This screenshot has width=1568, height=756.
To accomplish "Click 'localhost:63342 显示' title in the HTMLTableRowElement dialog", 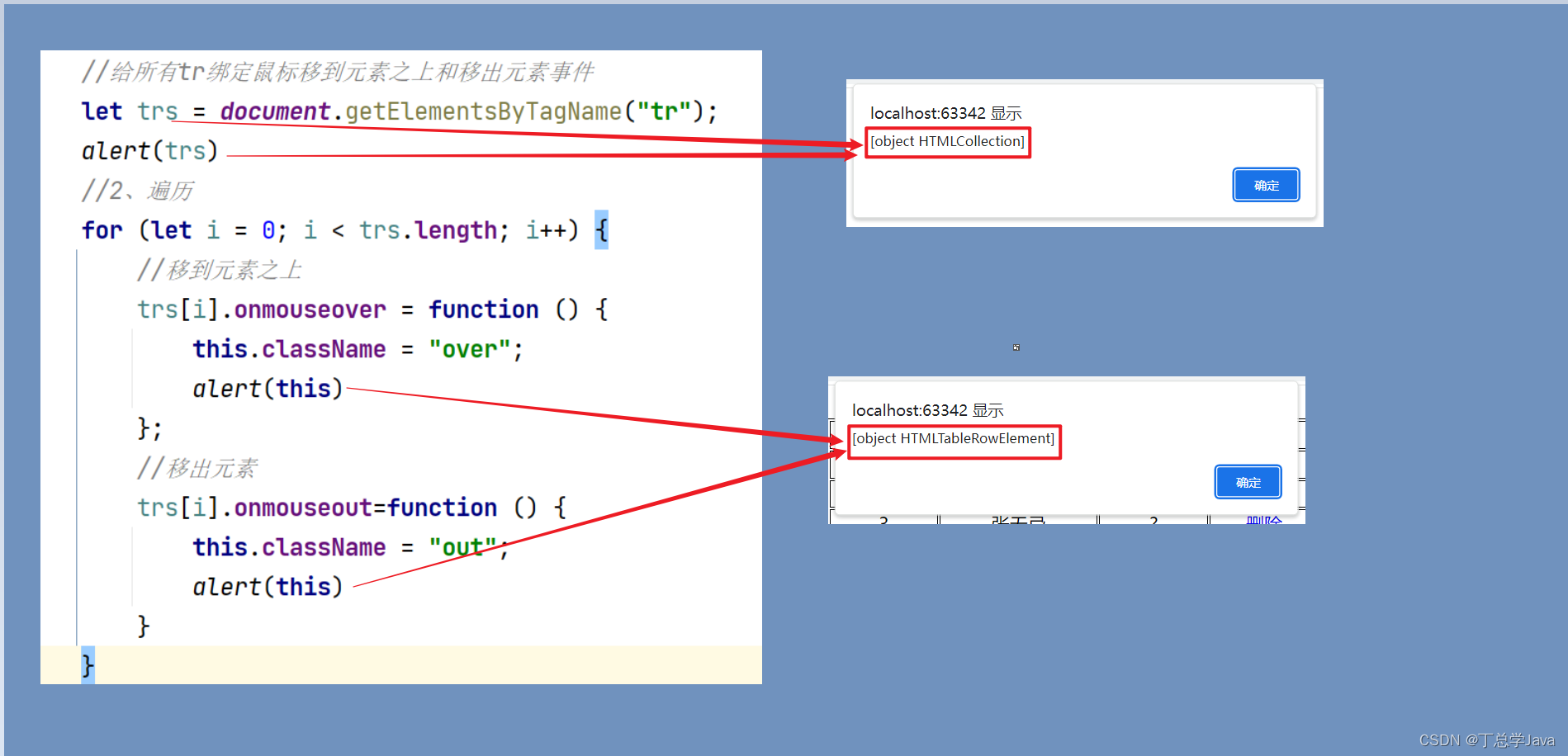I will pyautogui.click(x=927, y=410).
